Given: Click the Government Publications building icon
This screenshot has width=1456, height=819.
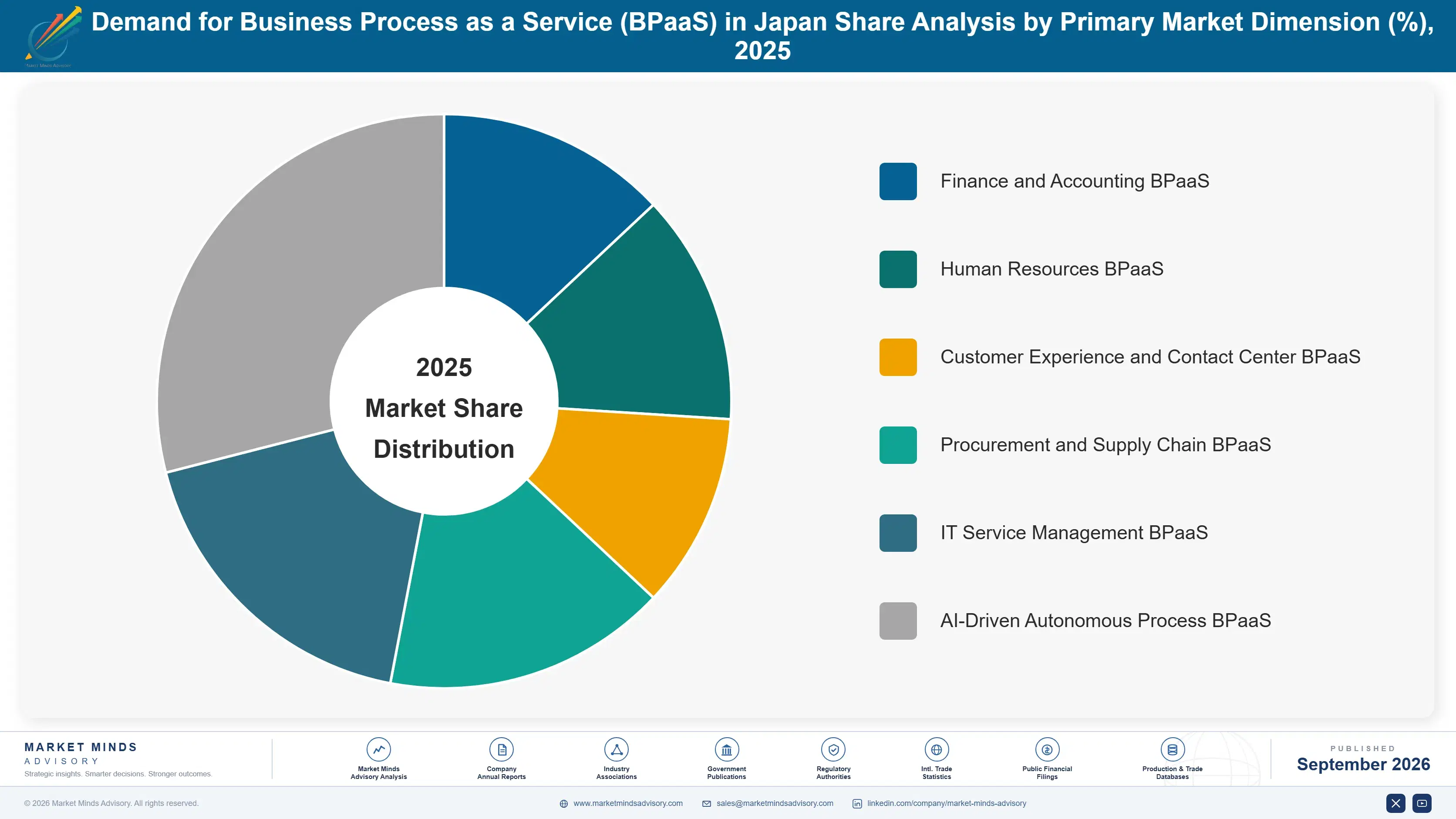Looking at the screenshot, I should [x=726, y=749].
